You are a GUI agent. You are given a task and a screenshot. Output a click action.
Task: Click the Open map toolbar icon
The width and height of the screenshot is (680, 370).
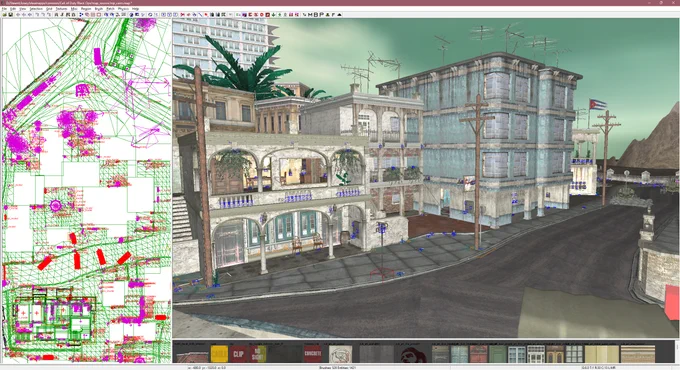pyautogui.click(x=4, y=15)
